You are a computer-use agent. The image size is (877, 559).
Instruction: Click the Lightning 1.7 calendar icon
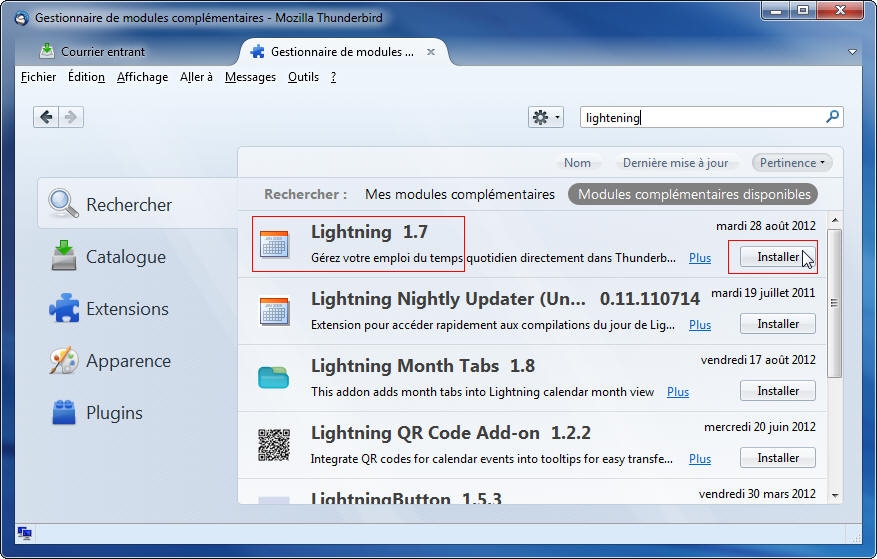pyautogui.click(x=274, y=245)
